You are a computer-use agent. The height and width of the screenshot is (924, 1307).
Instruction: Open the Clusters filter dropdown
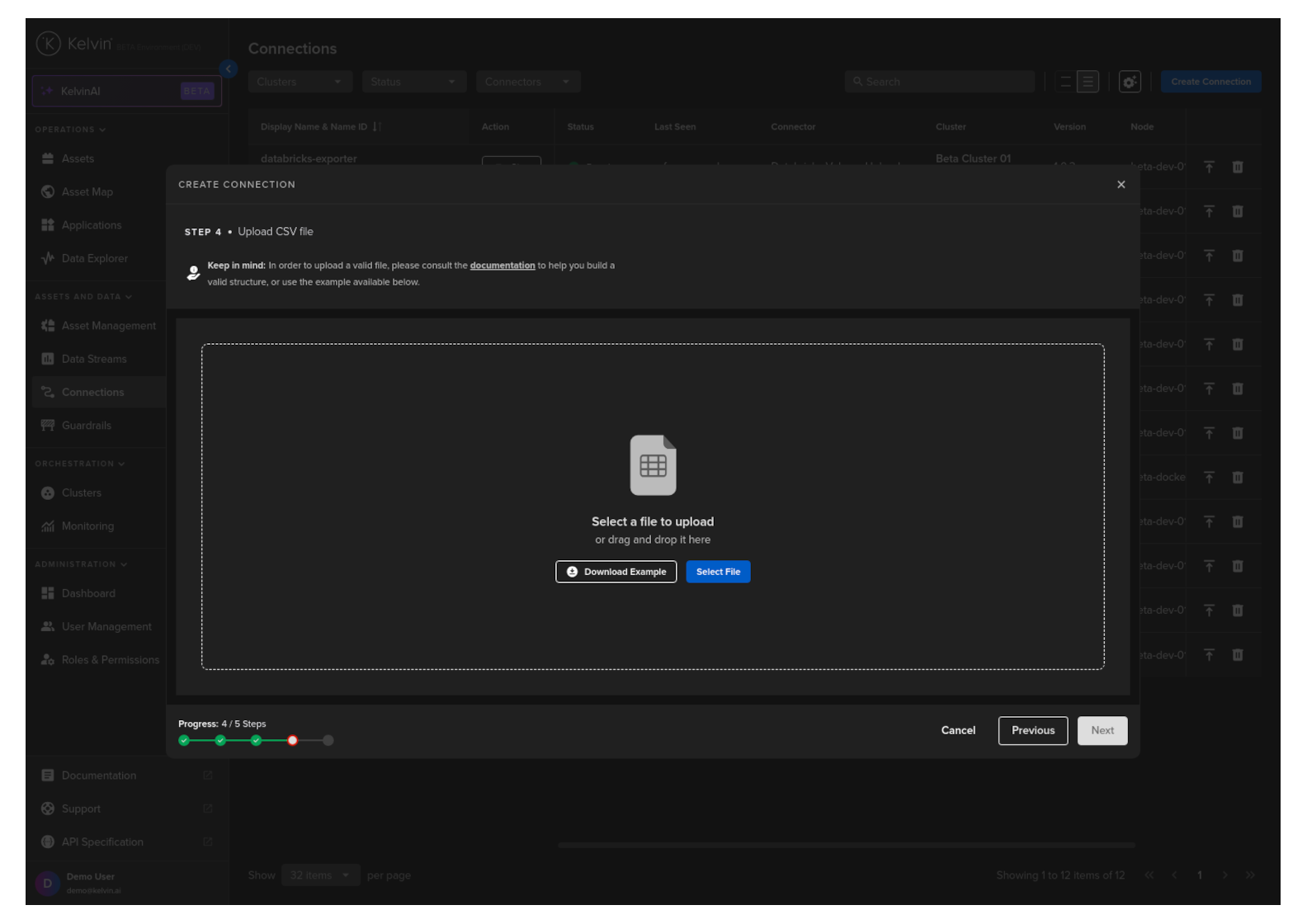click(300, 82)
